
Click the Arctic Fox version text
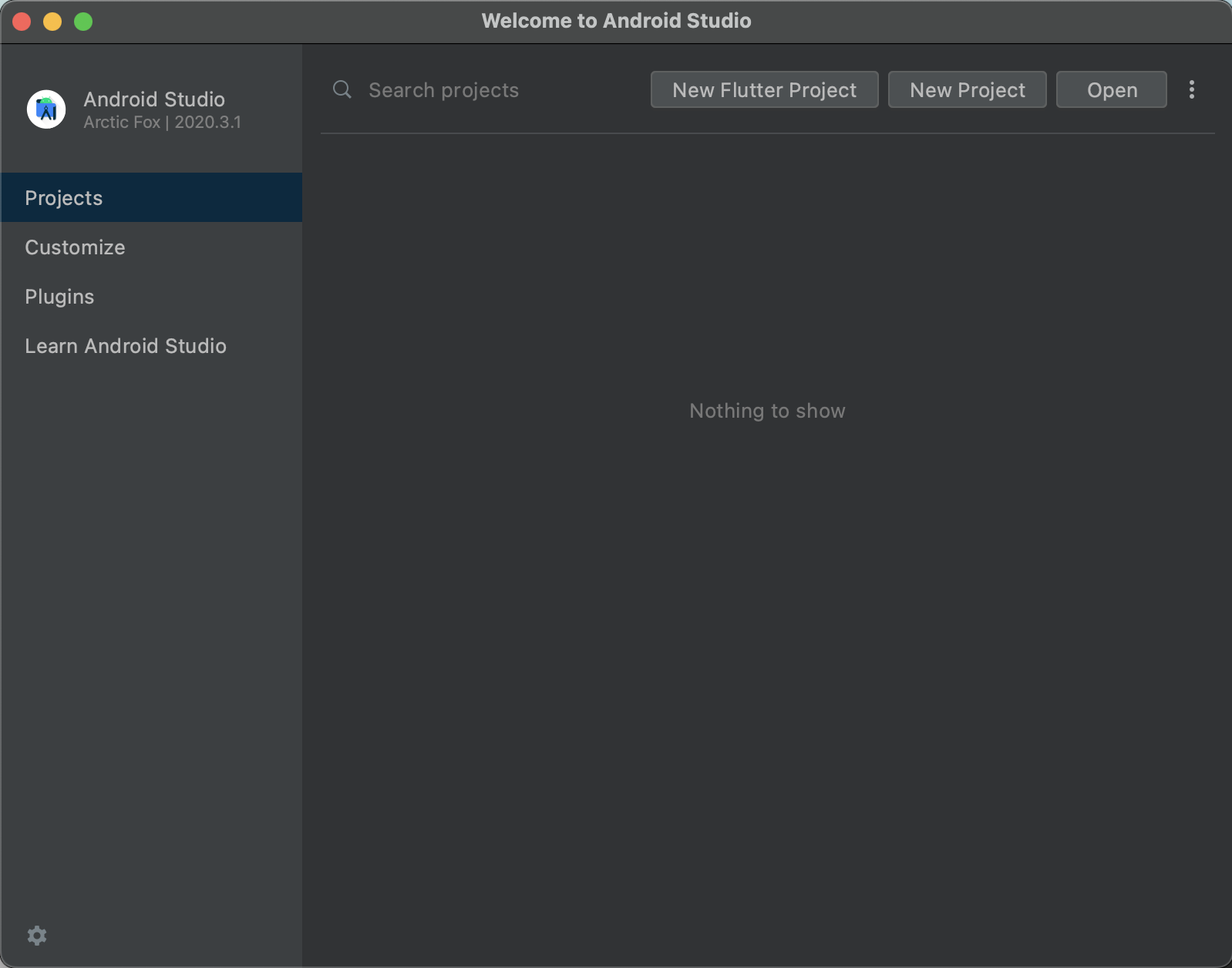point(162,122)
